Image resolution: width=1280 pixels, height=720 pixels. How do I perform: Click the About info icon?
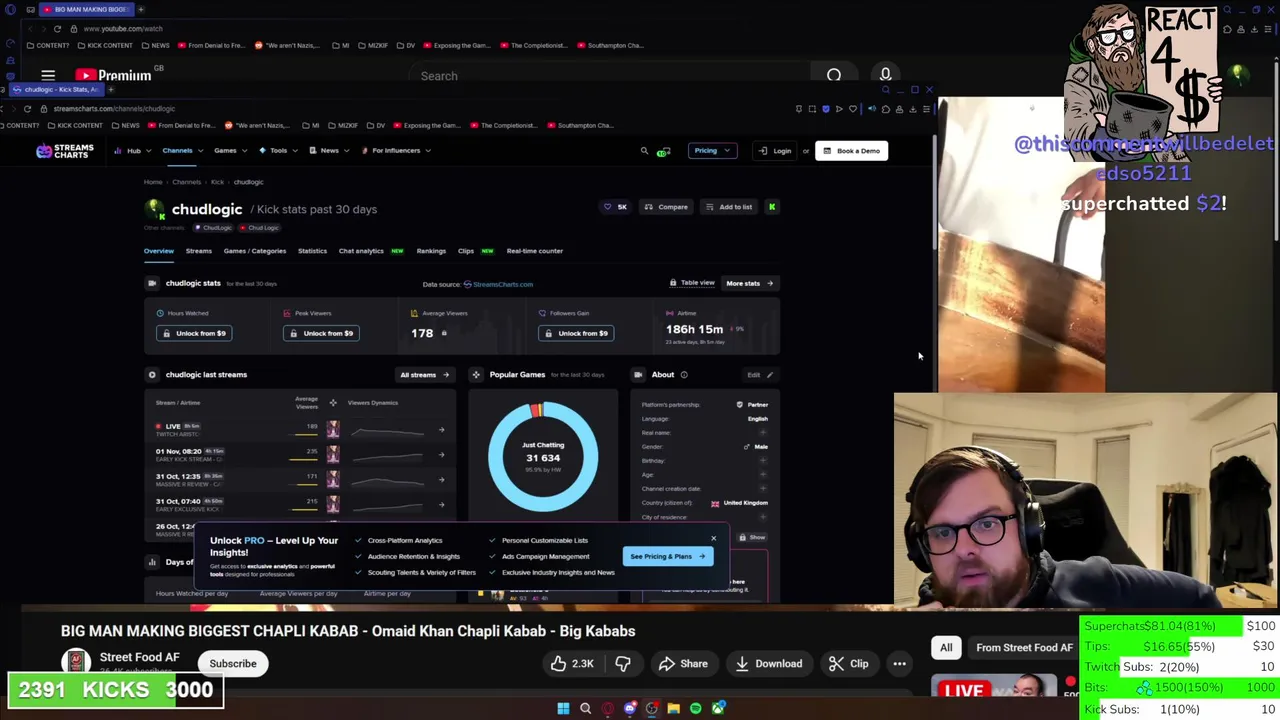[x=684, y=375]
